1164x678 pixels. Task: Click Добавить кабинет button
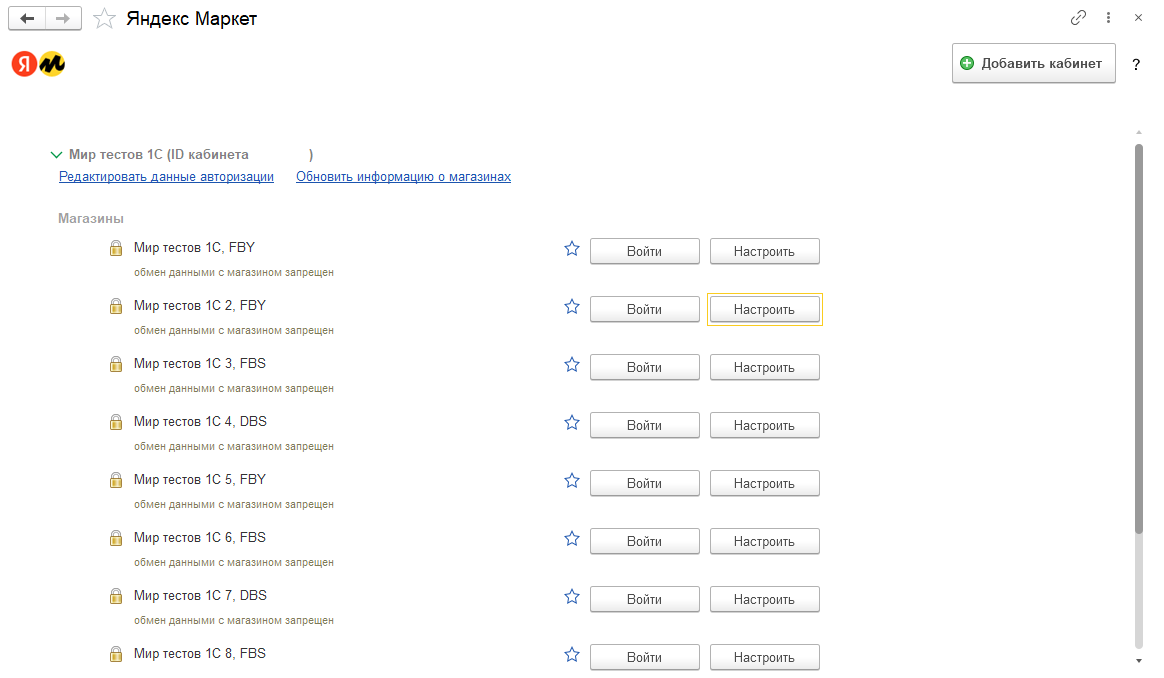1033,63
